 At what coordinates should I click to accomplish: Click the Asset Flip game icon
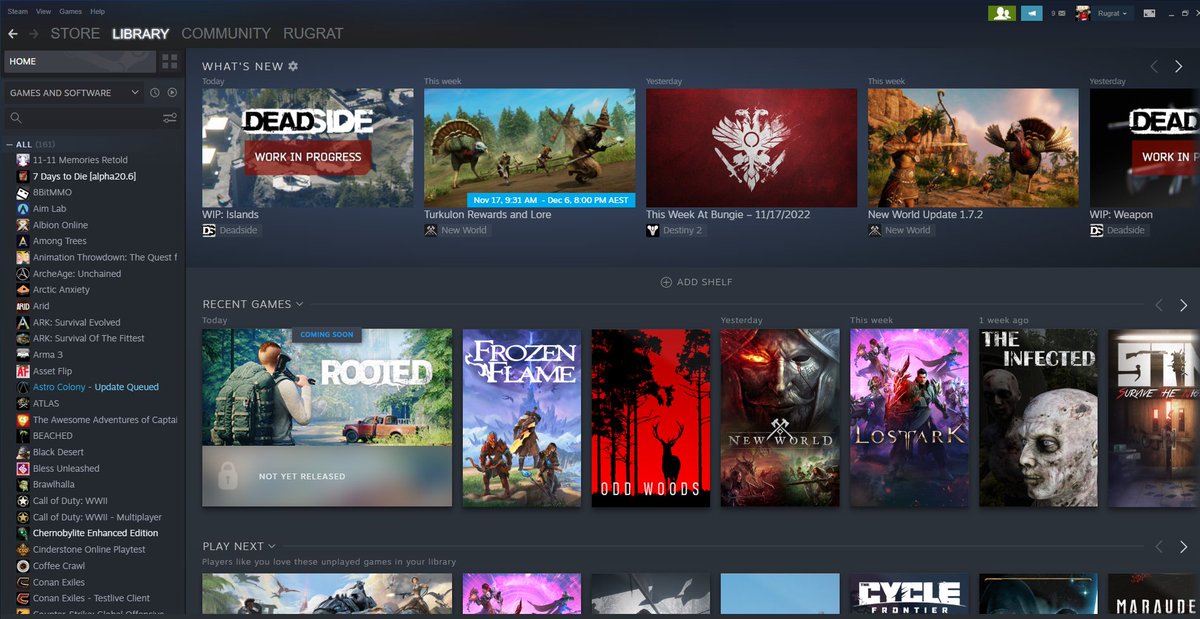(23, 371)
